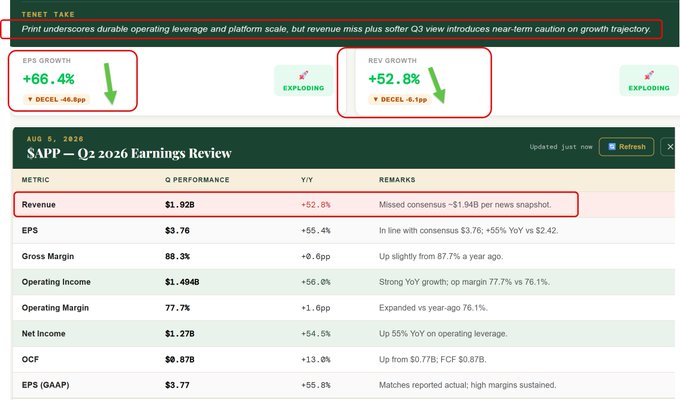Click the Tenet Take summary sentence
Image resolution: width=680 pixels, height=400 pixels.
[x=336, y=29]
